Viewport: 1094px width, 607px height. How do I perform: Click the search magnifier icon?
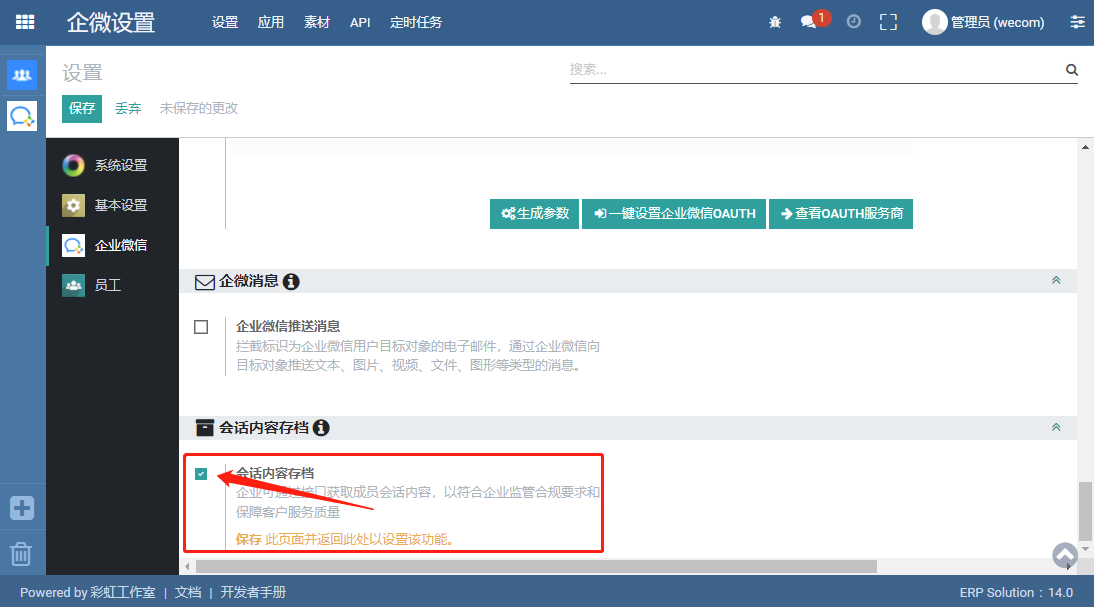coord(1072,70)
